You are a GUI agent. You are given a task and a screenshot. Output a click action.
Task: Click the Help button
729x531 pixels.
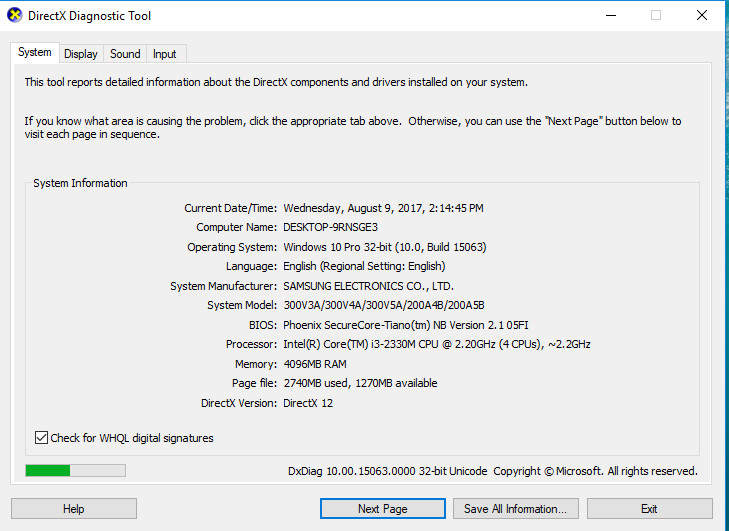[x=73, y=509]
